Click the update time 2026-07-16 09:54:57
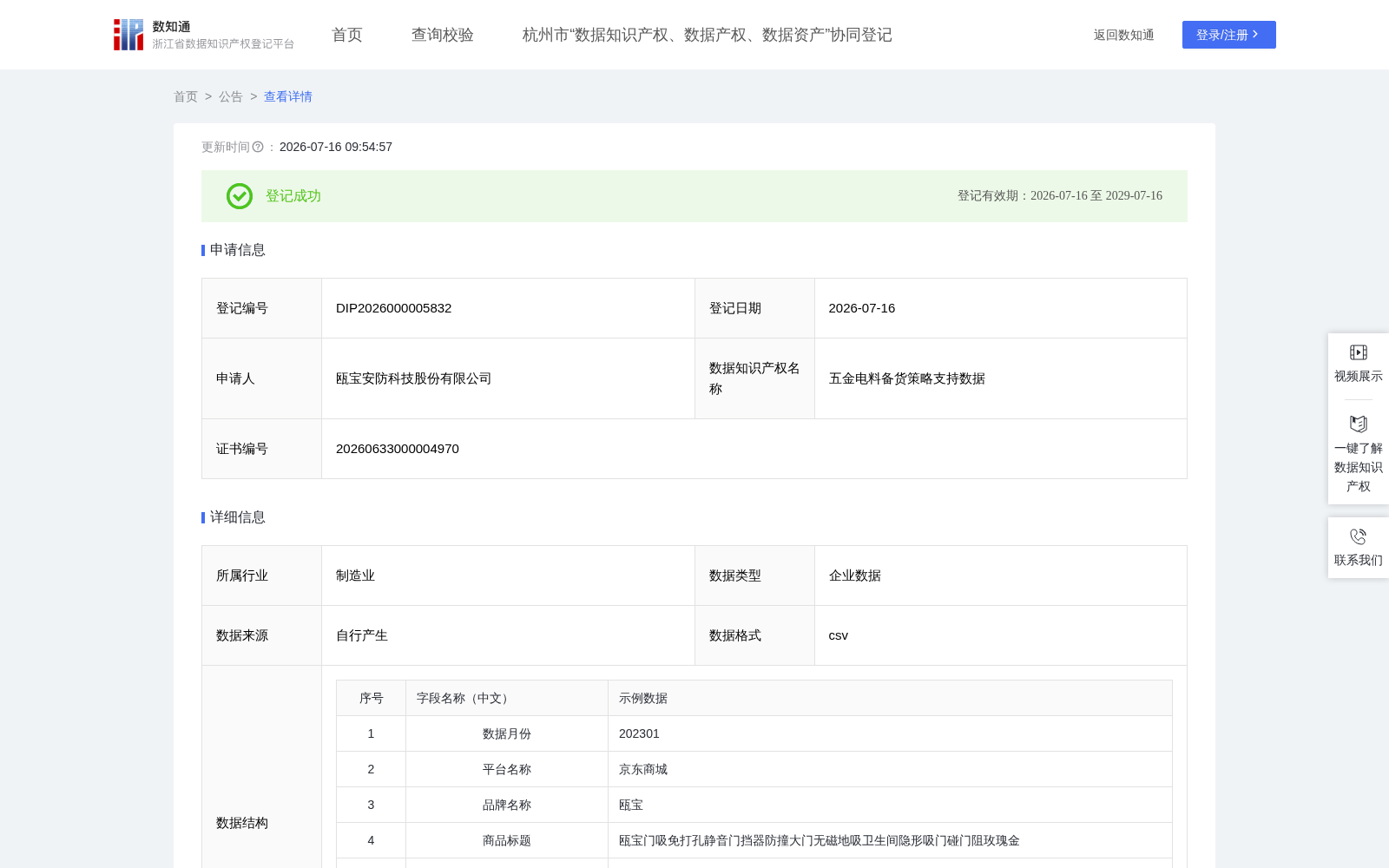 pyautogui.click(x=336, y=147)
